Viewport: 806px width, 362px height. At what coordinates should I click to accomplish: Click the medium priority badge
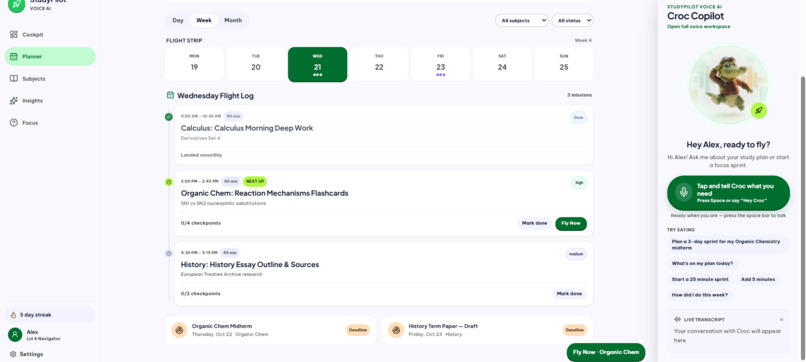coord(576,254)
